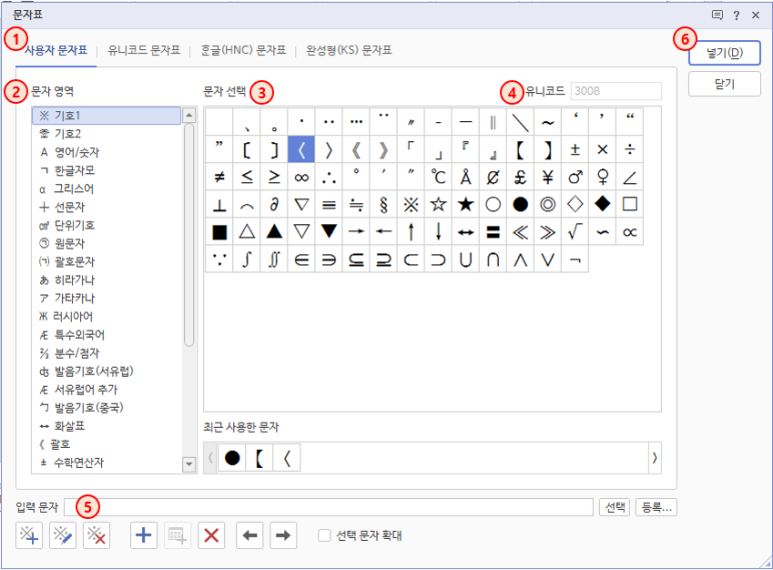773x570 pixels.
Task: Add a new character area (star plus icon)
Action: (x=29, y=535)
